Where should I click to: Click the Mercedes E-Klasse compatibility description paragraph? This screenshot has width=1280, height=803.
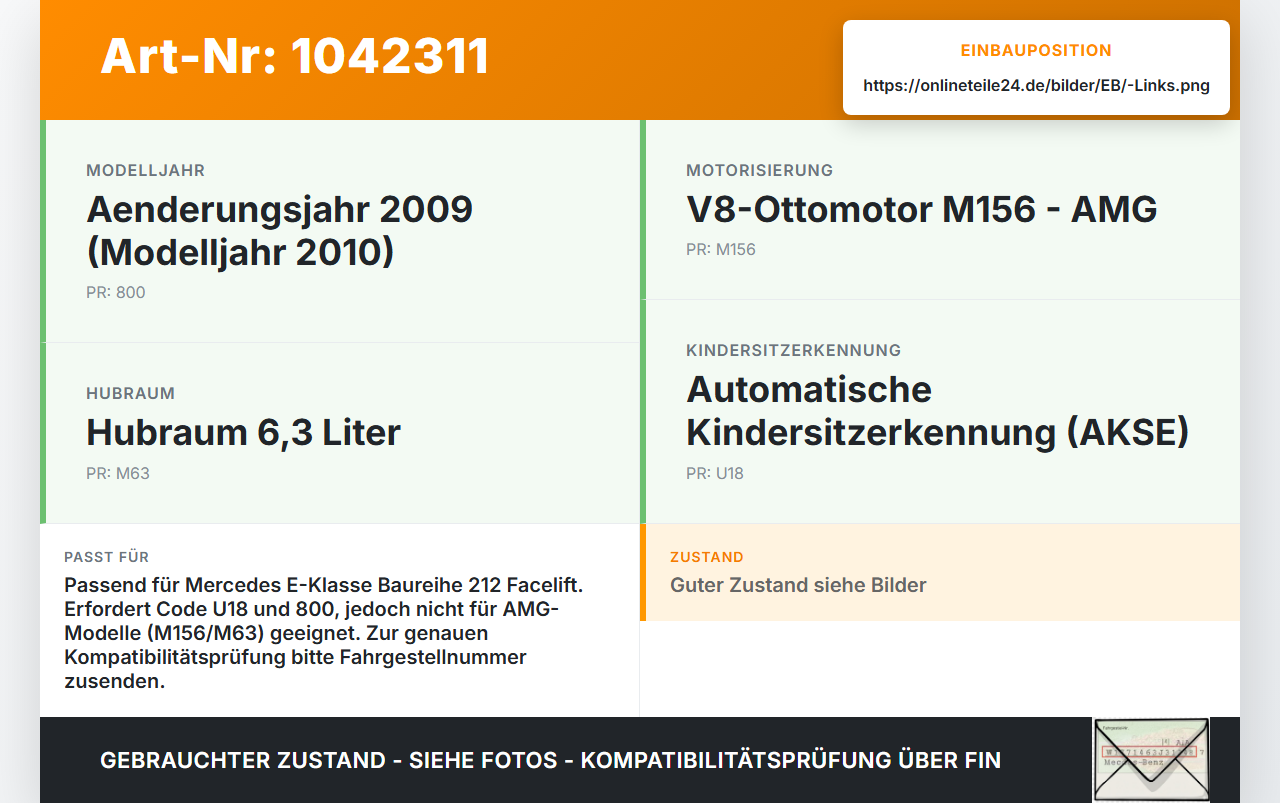(x=324, y=633)
